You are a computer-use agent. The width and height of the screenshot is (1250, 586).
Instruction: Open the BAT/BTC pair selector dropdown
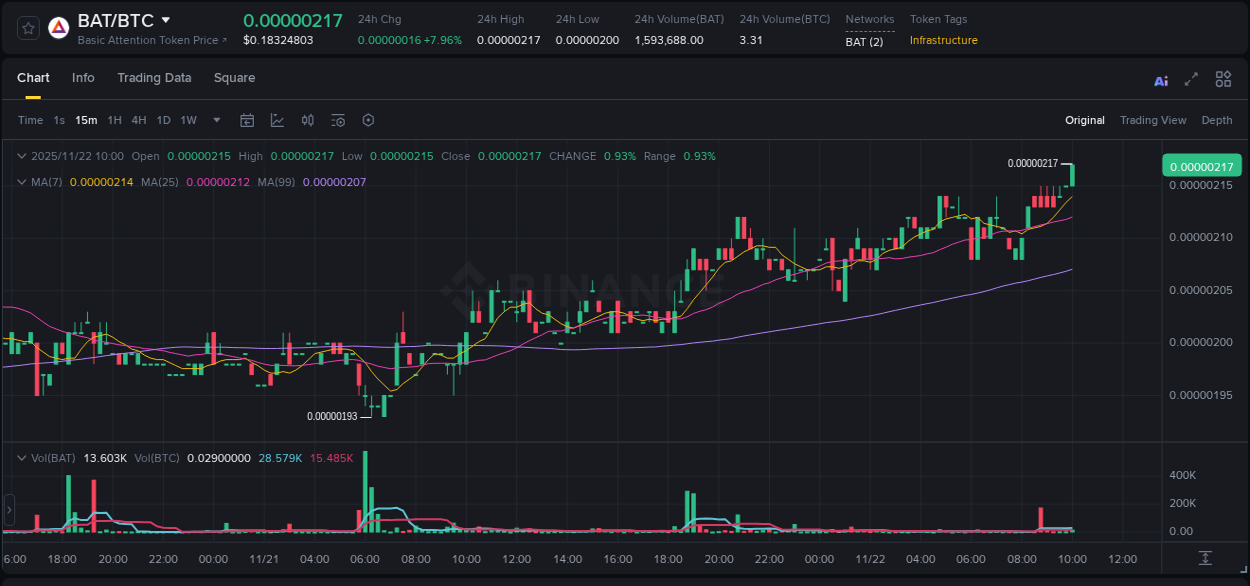(x=166, y=19)
